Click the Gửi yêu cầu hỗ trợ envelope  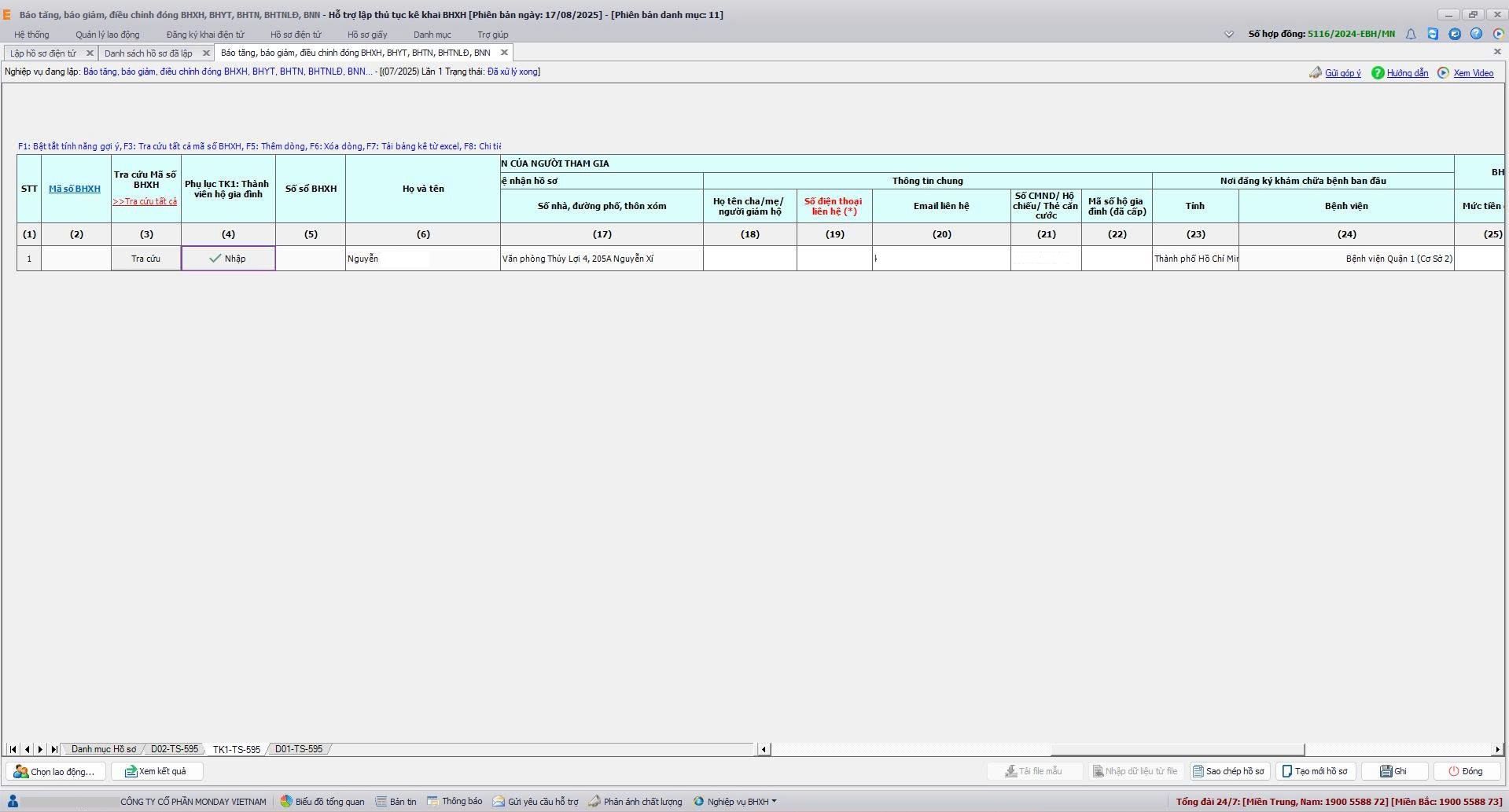[536, 802]
